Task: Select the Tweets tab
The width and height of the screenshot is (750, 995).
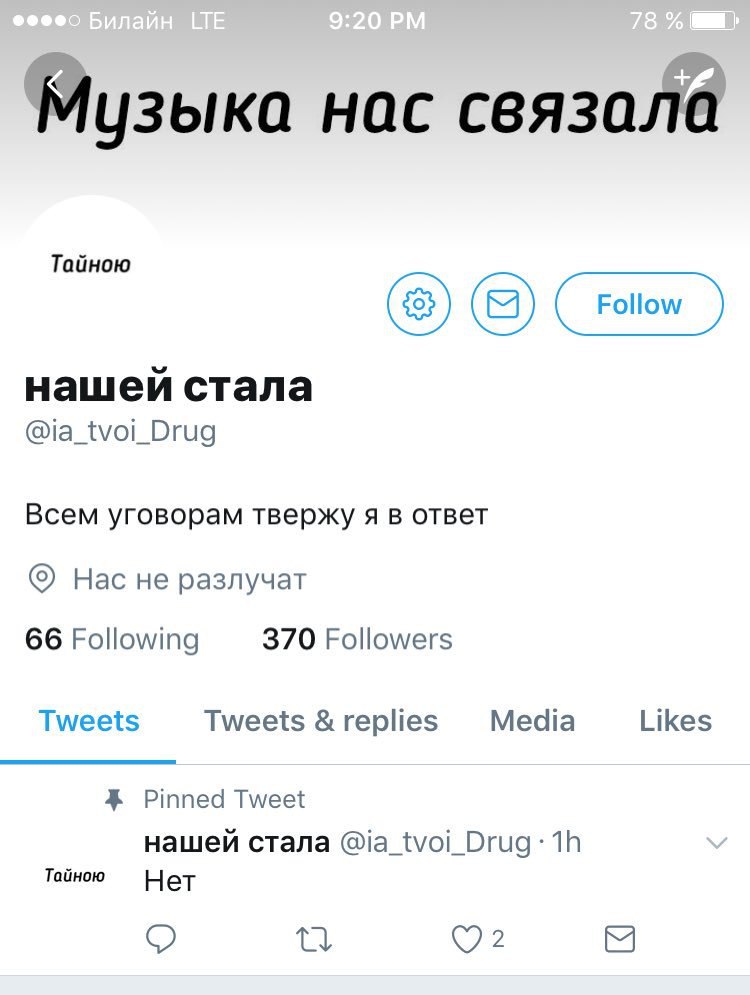Action: [89, 721]
